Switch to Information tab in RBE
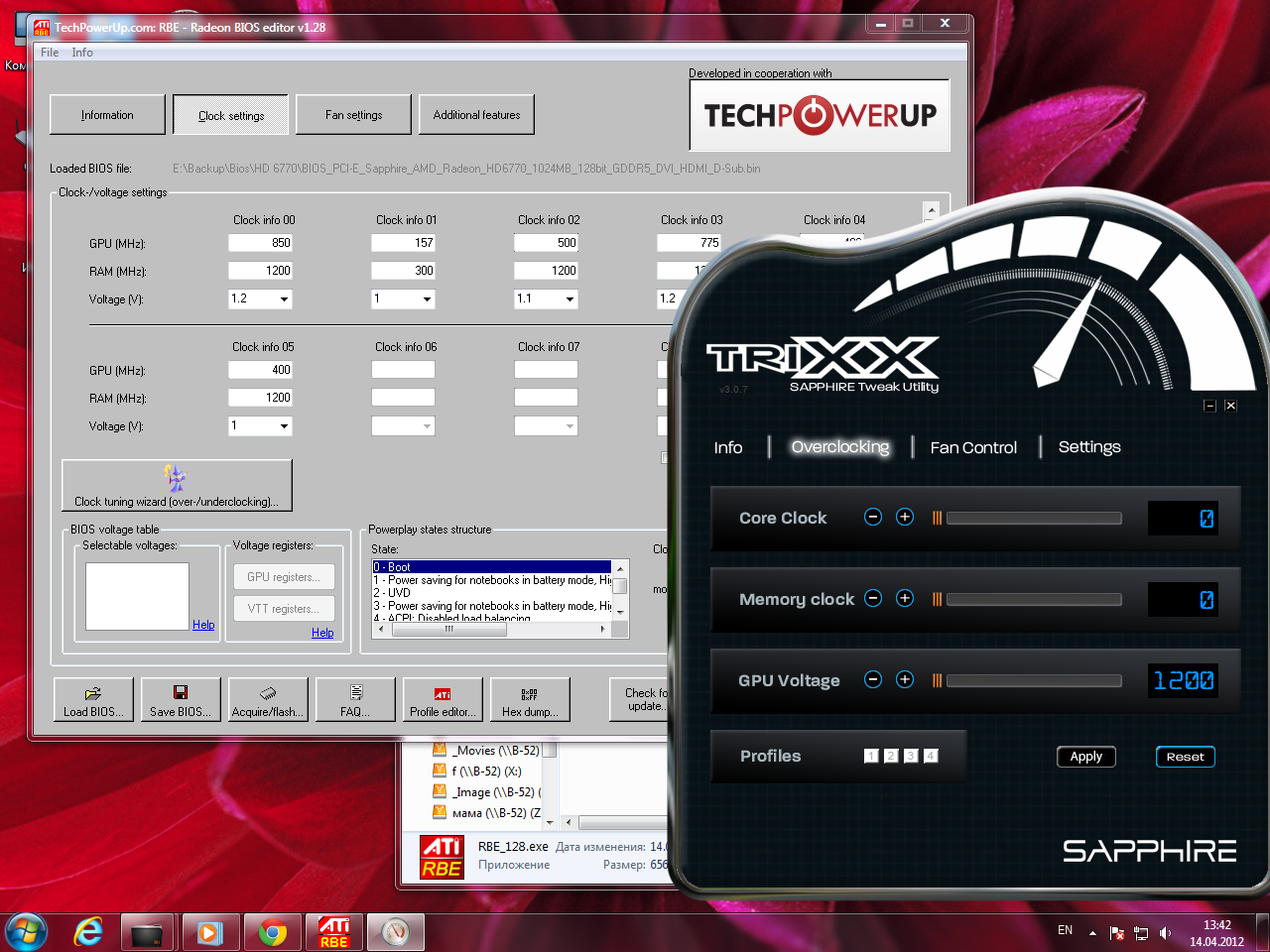1270x952 pixels. (x=107, y=115)
